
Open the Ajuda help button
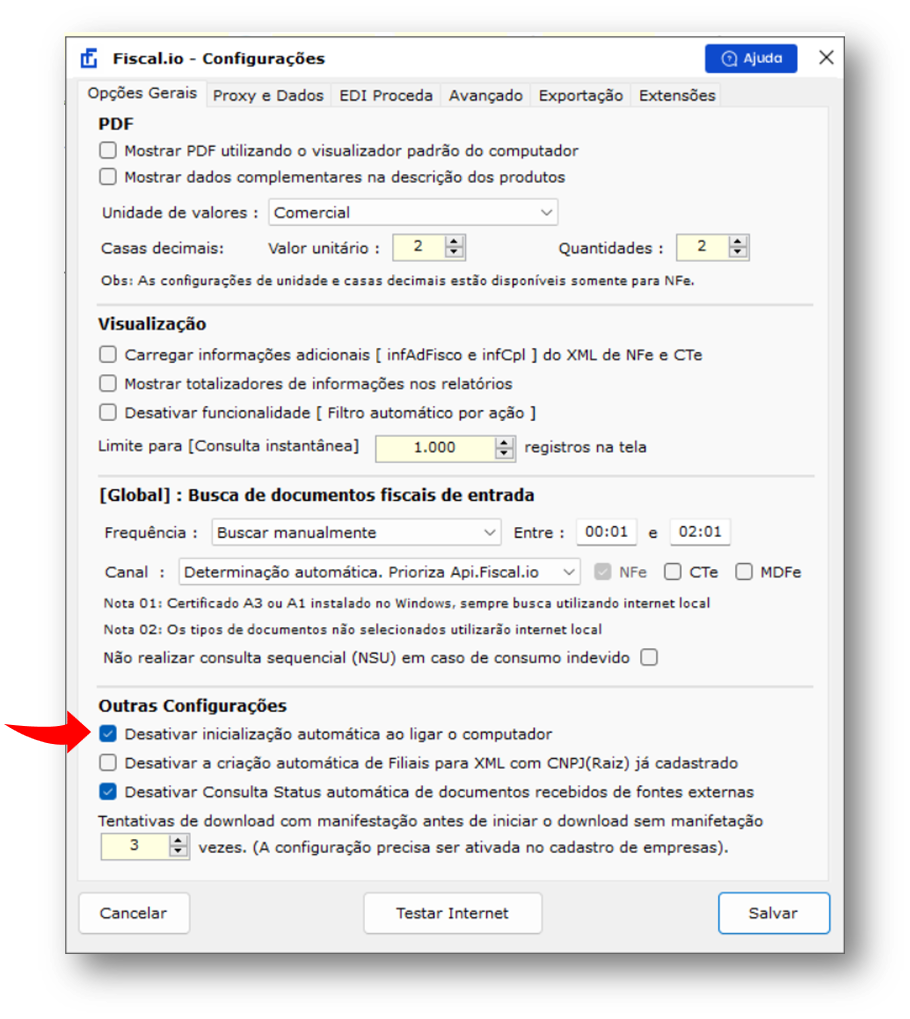click(751, 58)
